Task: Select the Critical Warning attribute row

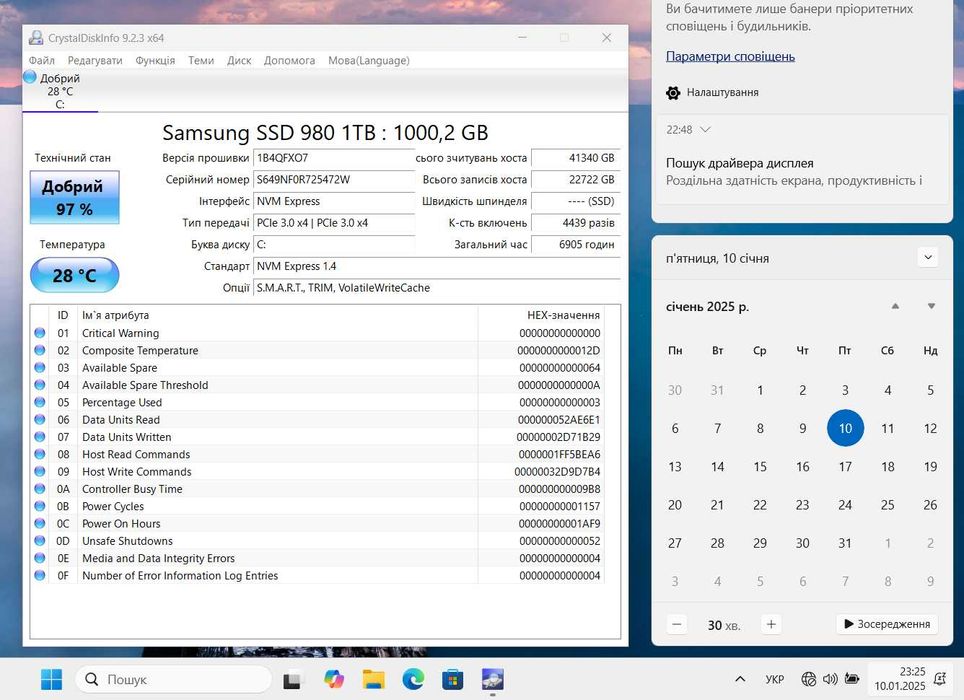Action: pos(317,333)
